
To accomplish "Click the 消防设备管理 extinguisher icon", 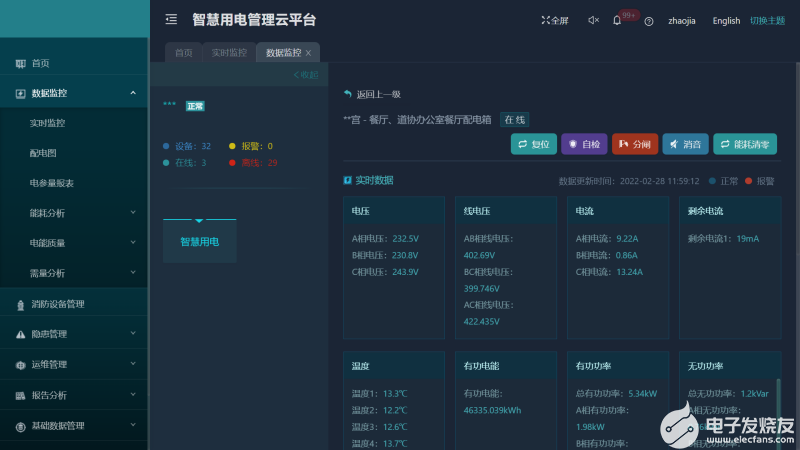I will 20,305.
